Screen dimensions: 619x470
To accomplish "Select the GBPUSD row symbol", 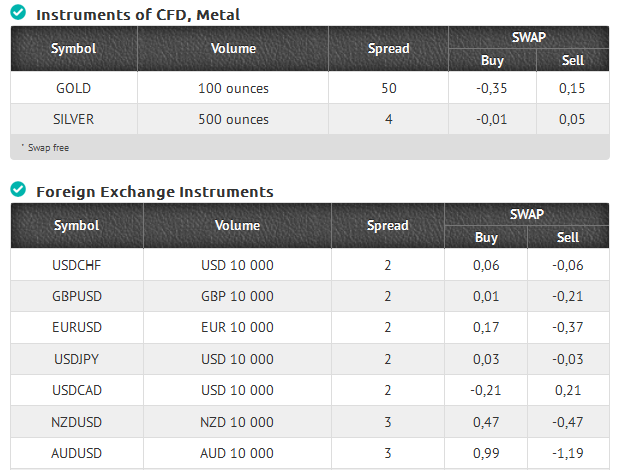I will click(x=77, y=296).
